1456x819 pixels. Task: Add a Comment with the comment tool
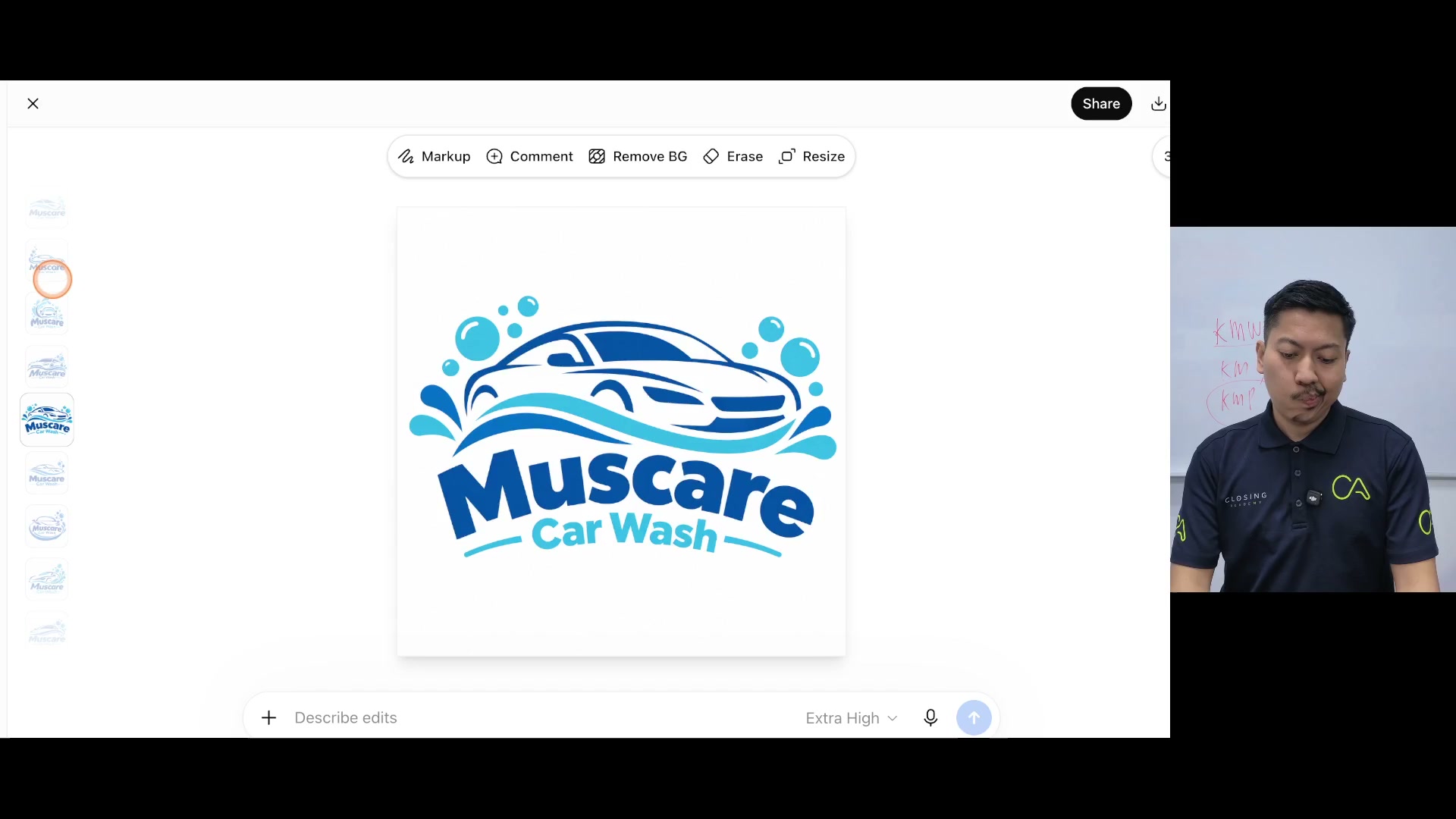pos(529,156)
